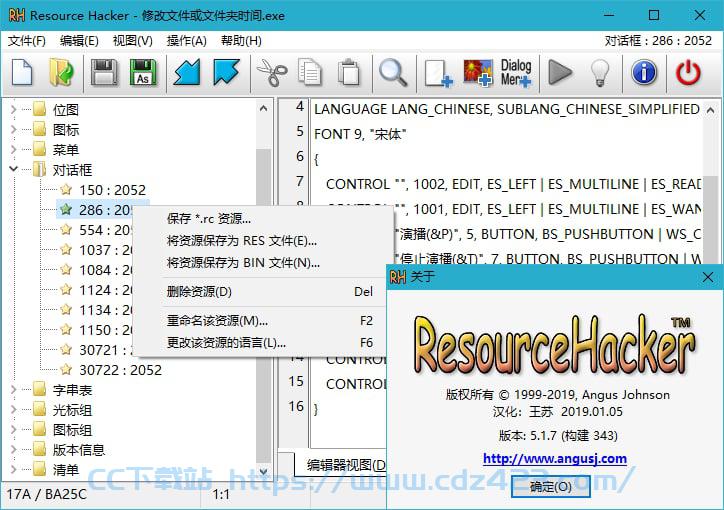Open the 编辑(E) menu
The image size is (724, 510).
pyautogui.click(x=79, y=41)
